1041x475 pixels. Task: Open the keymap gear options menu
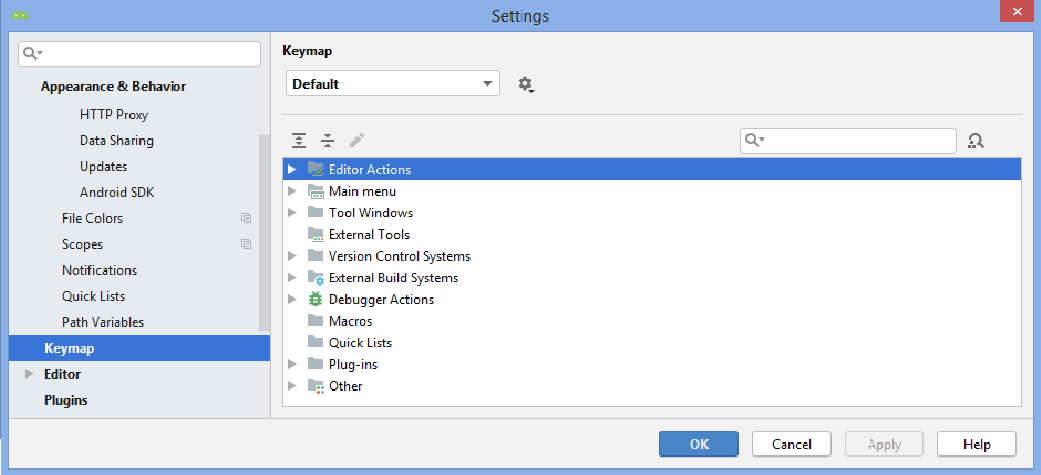(526, 85)
